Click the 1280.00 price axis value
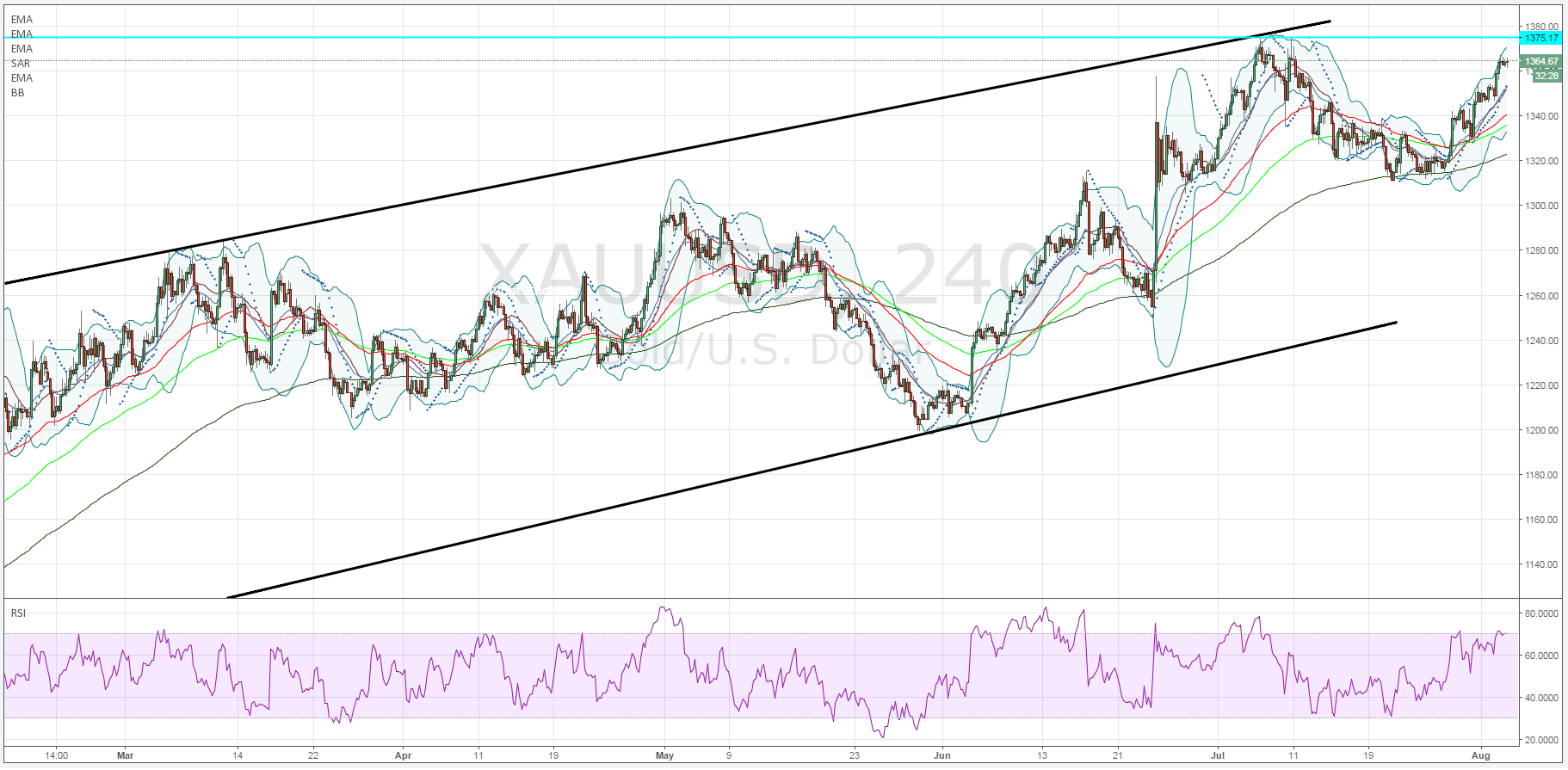This screenshot has height=770, width=1568. 1542,250
